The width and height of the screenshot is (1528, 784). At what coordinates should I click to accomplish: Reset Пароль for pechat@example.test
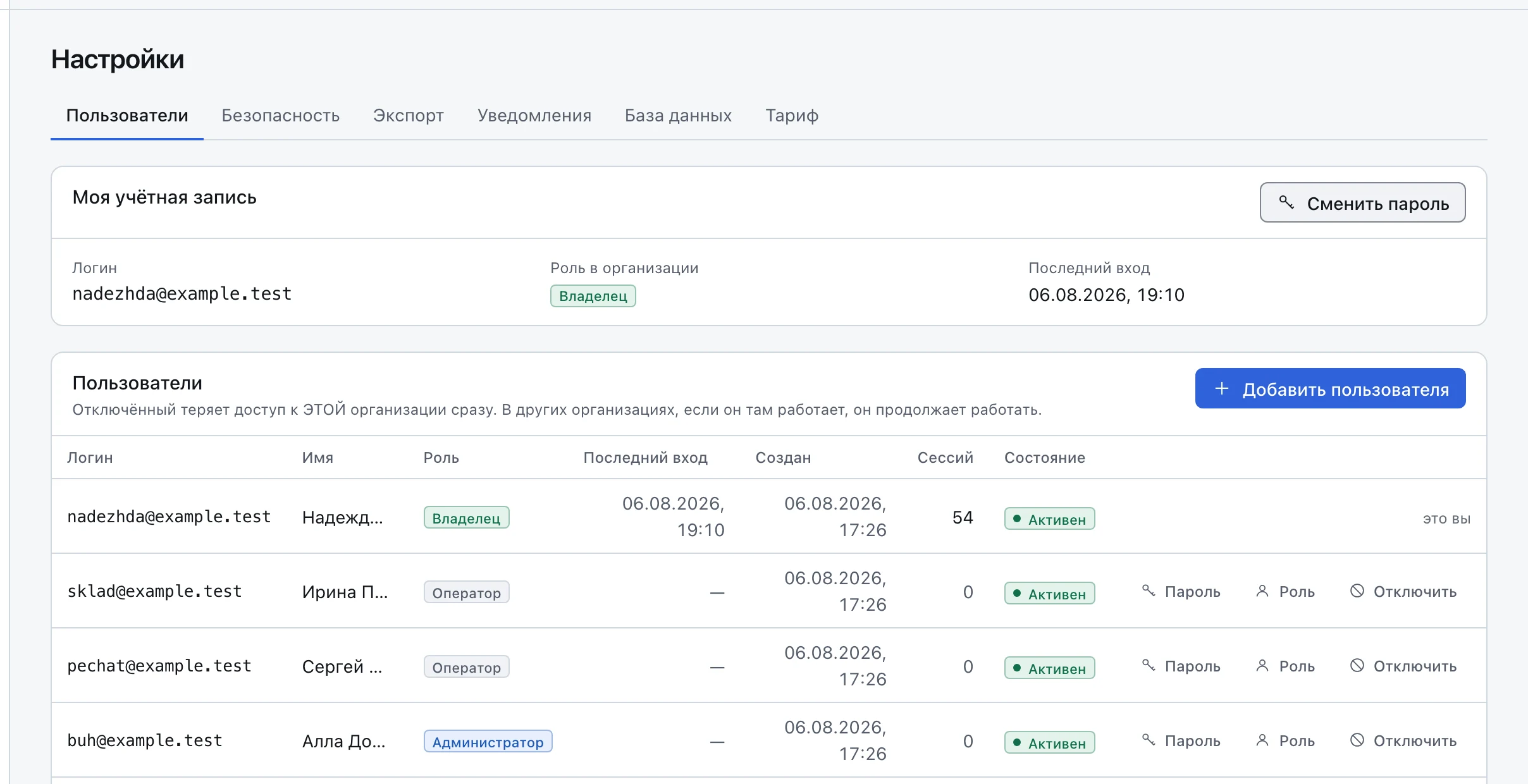pos(1181,666)
